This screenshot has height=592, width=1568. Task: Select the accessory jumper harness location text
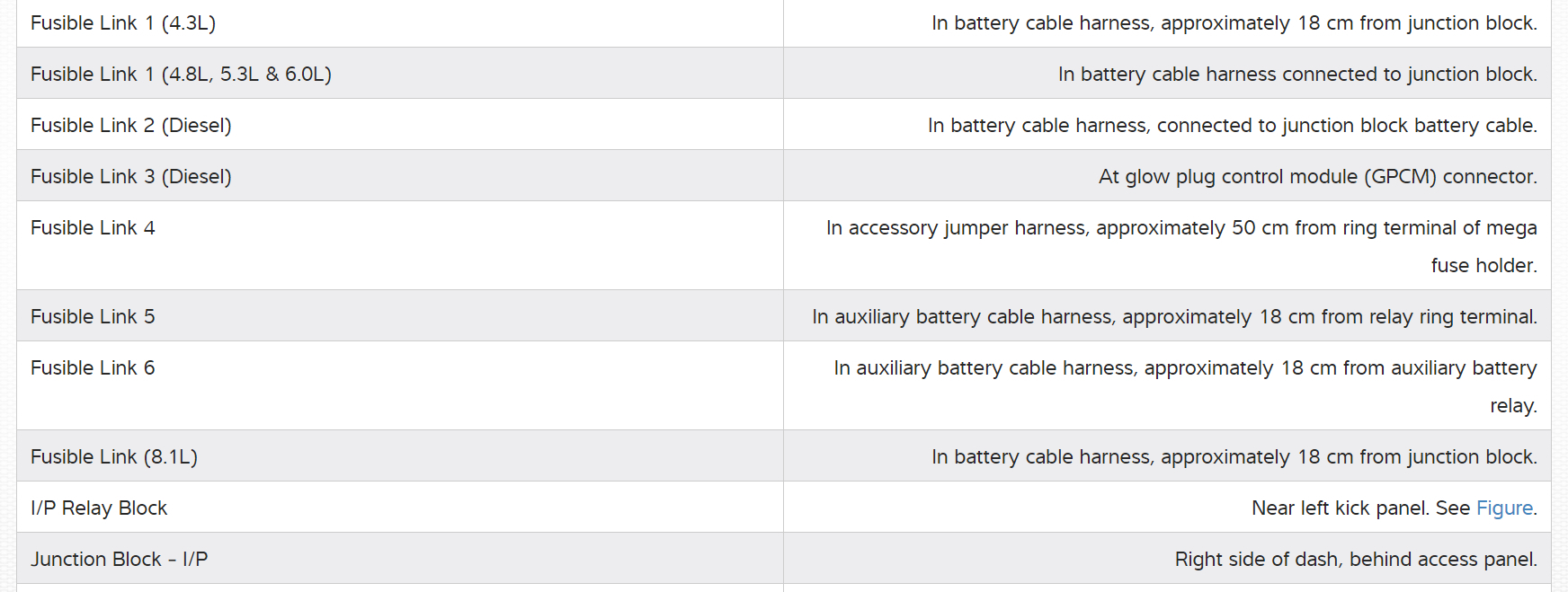[1180, 229]
